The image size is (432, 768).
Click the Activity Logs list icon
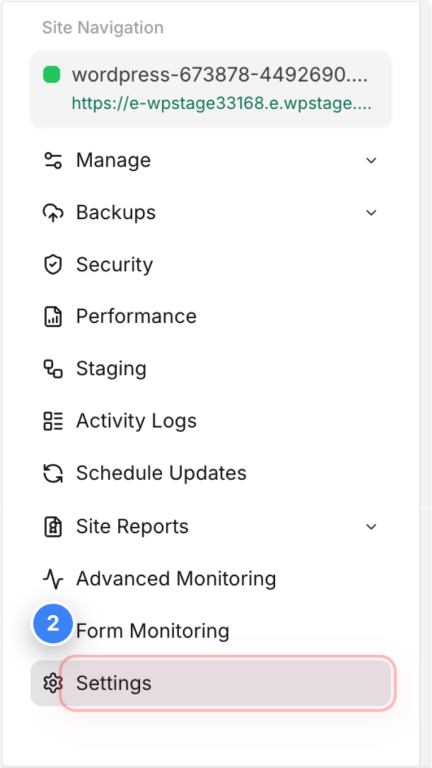tap(53, 421)
